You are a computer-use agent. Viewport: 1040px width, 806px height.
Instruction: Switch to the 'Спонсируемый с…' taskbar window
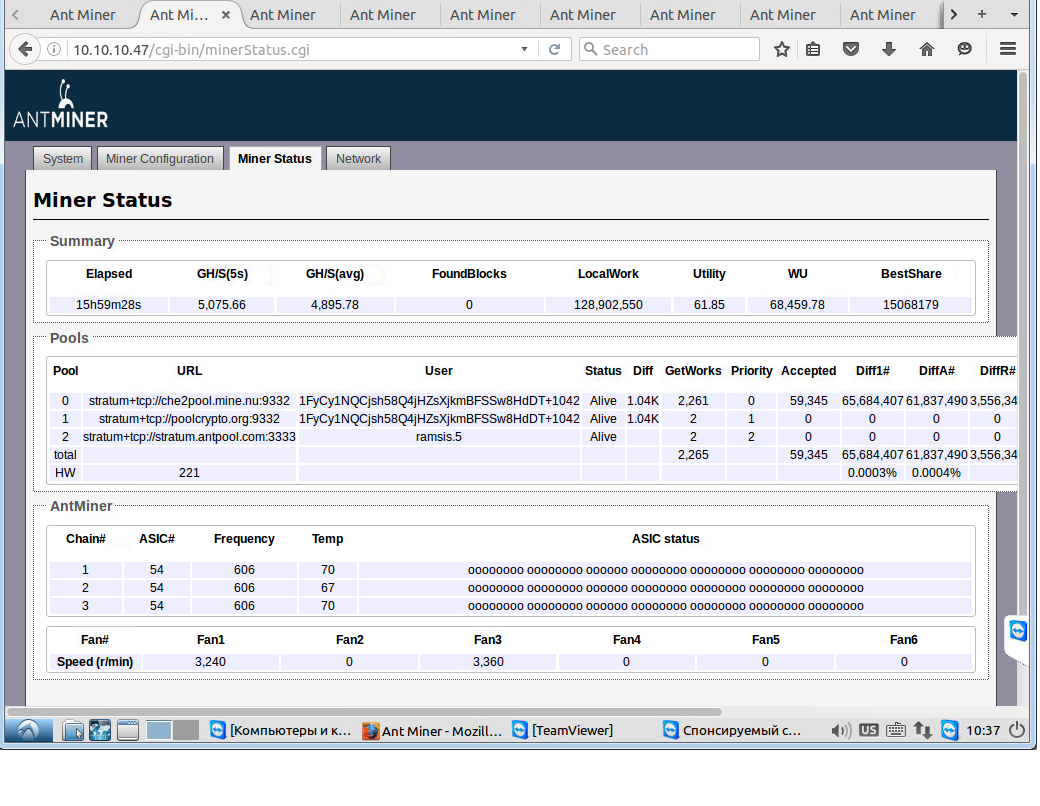tap(735, 730)
